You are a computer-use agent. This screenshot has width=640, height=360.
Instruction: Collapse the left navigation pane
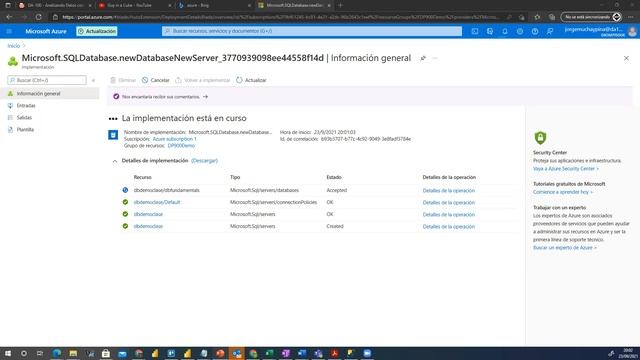click(x=93, y=80)
